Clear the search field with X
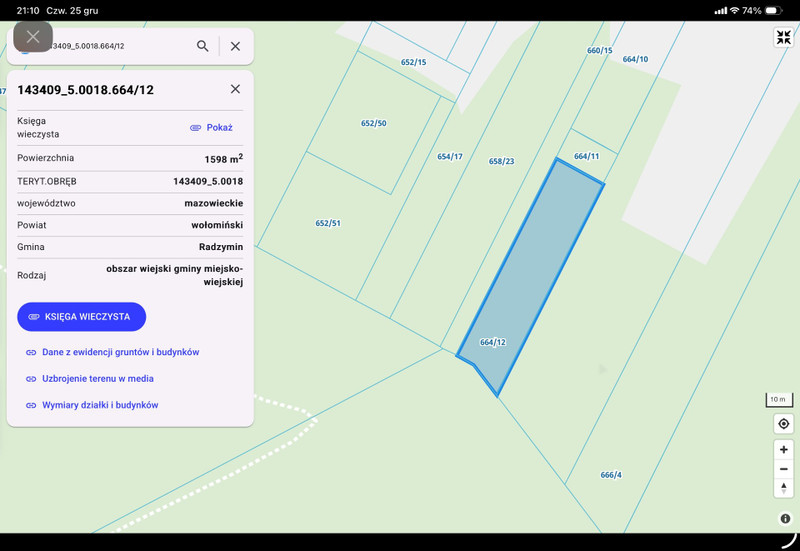 coord(235,46)
